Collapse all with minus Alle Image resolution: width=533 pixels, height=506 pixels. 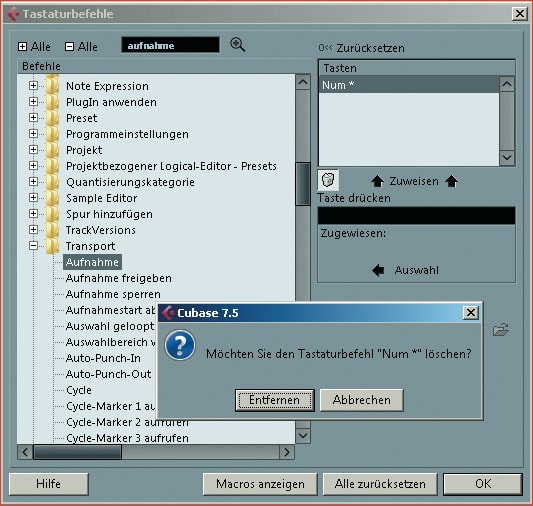coord(81,47)
